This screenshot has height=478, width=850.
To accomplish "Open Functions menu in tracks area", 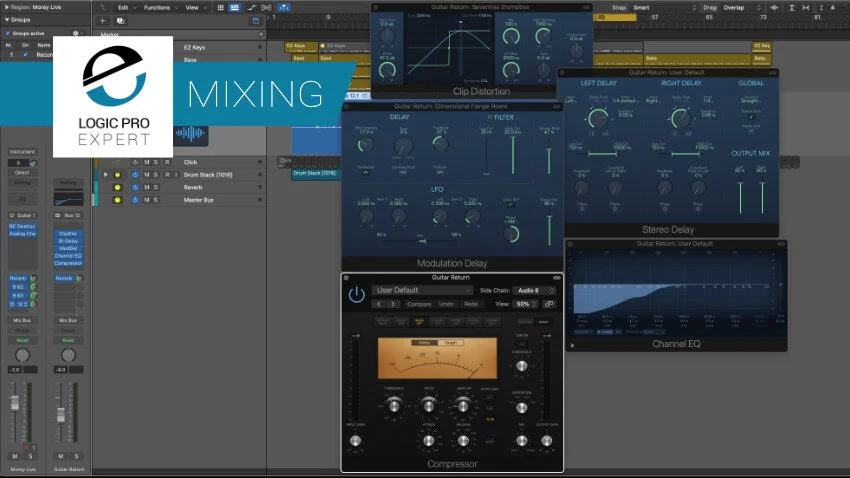I will click(x=160, y=8).
